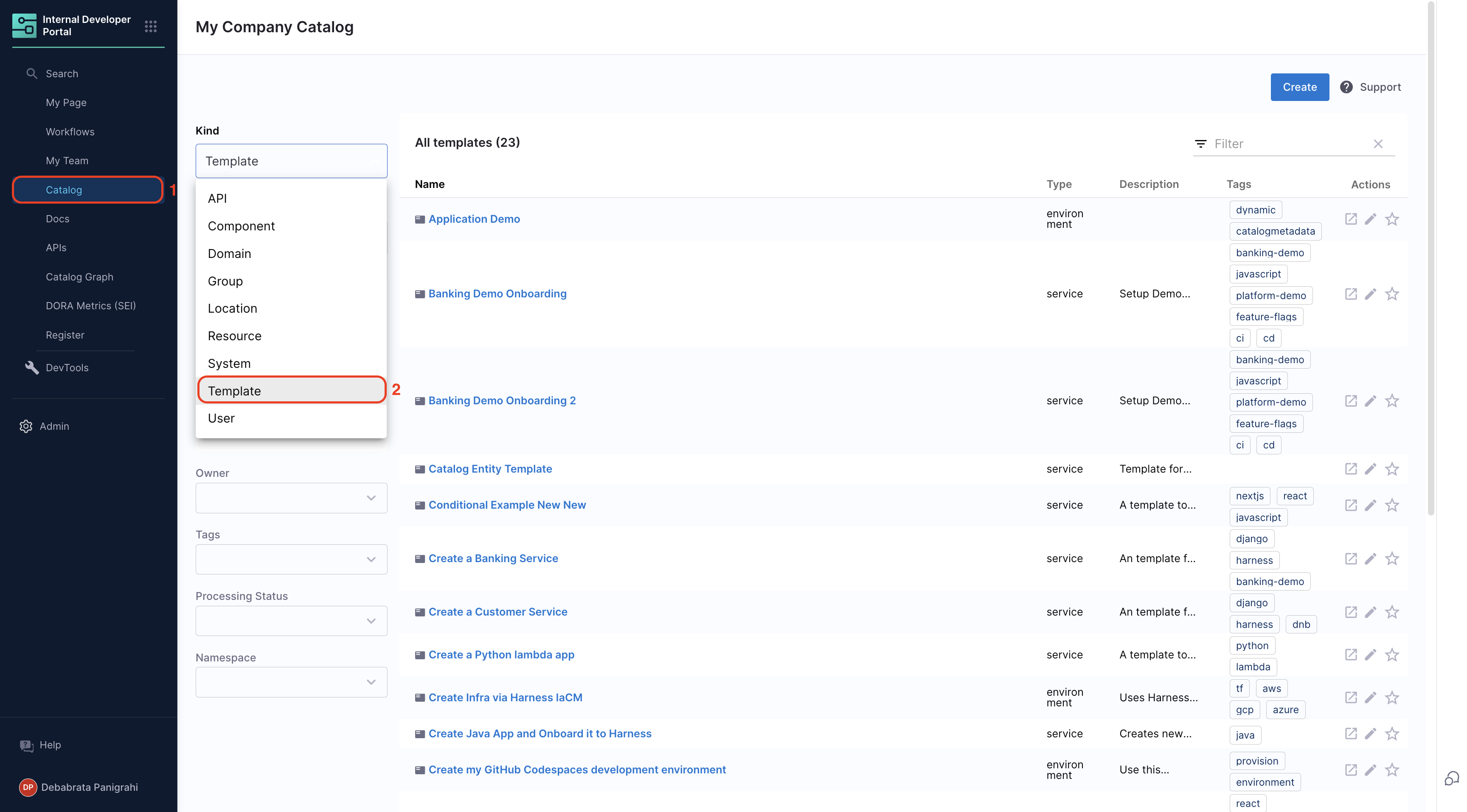The width and height of the screenshot is (1467, 812).
Task: Expand the Namespace dropdown
Action: pyautogui.click(x=291, y=682)
